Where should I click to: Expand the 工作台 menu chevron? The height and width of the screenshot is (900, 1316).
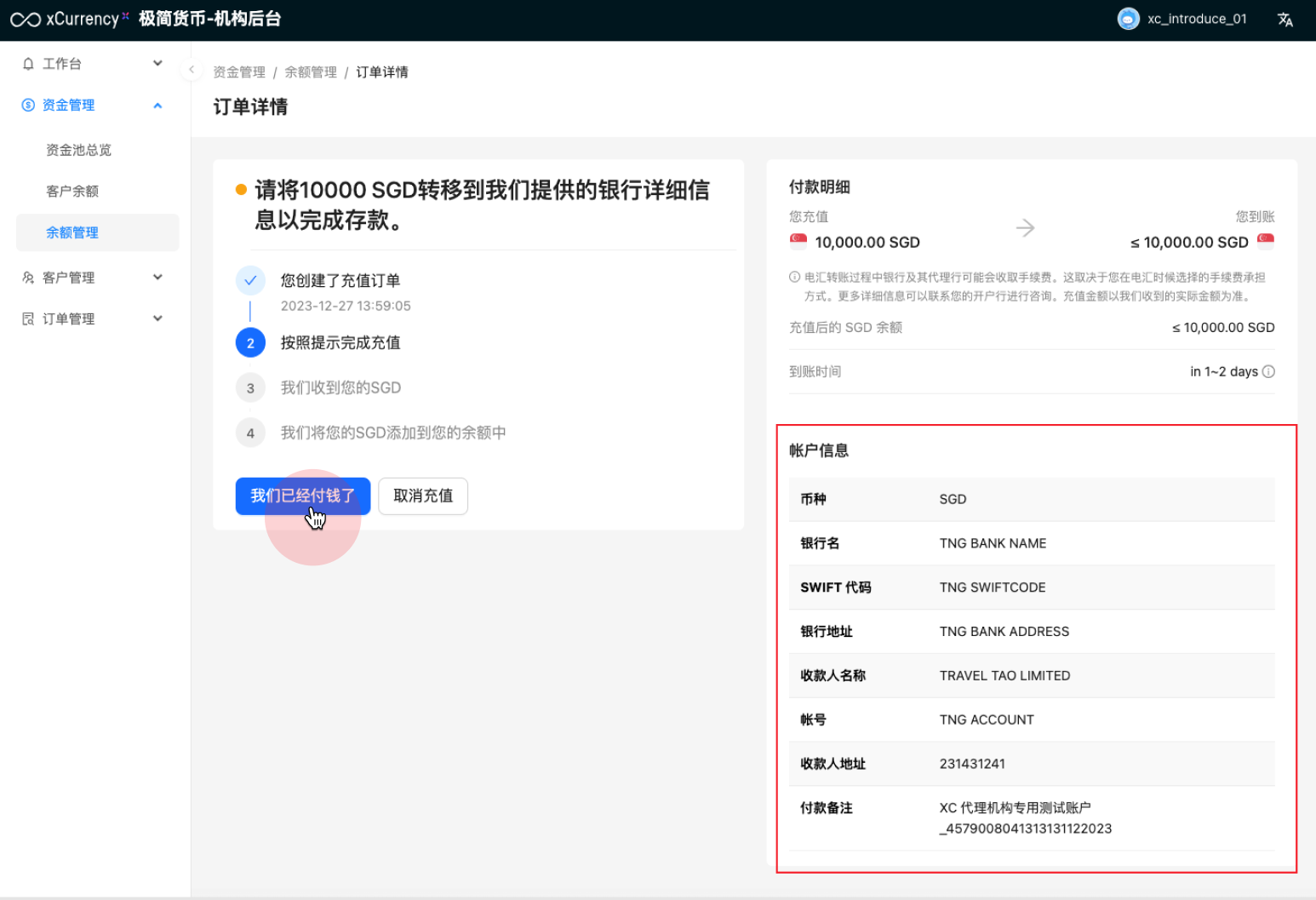157,63
